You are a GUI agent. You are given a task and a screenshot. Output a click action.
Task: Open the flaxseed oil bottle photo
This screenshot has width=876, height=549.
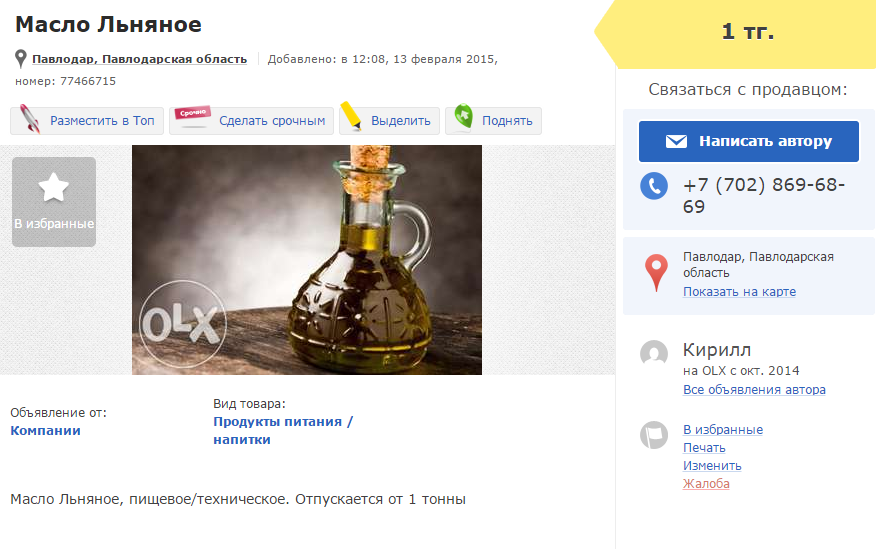[x=307, y=260]
